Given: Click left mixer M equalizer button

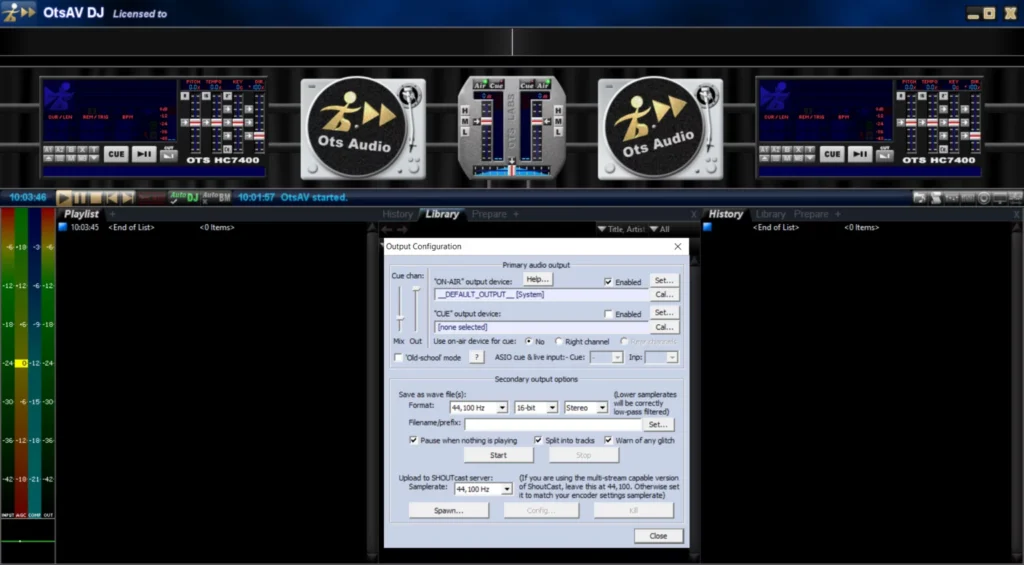Looking at the screenshot, I should [465, 121].
